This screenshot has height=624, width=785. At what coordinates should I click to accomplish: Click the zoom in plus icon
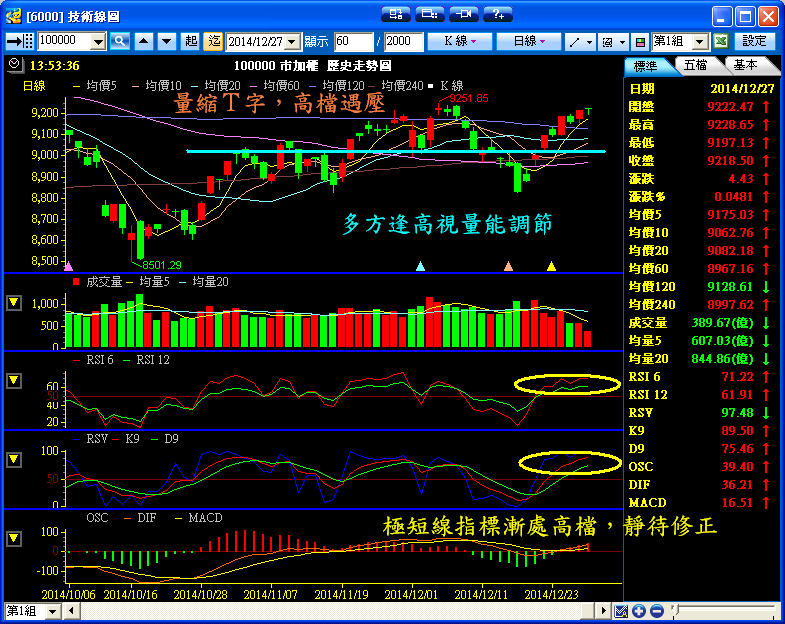click(x=640, y=611)
